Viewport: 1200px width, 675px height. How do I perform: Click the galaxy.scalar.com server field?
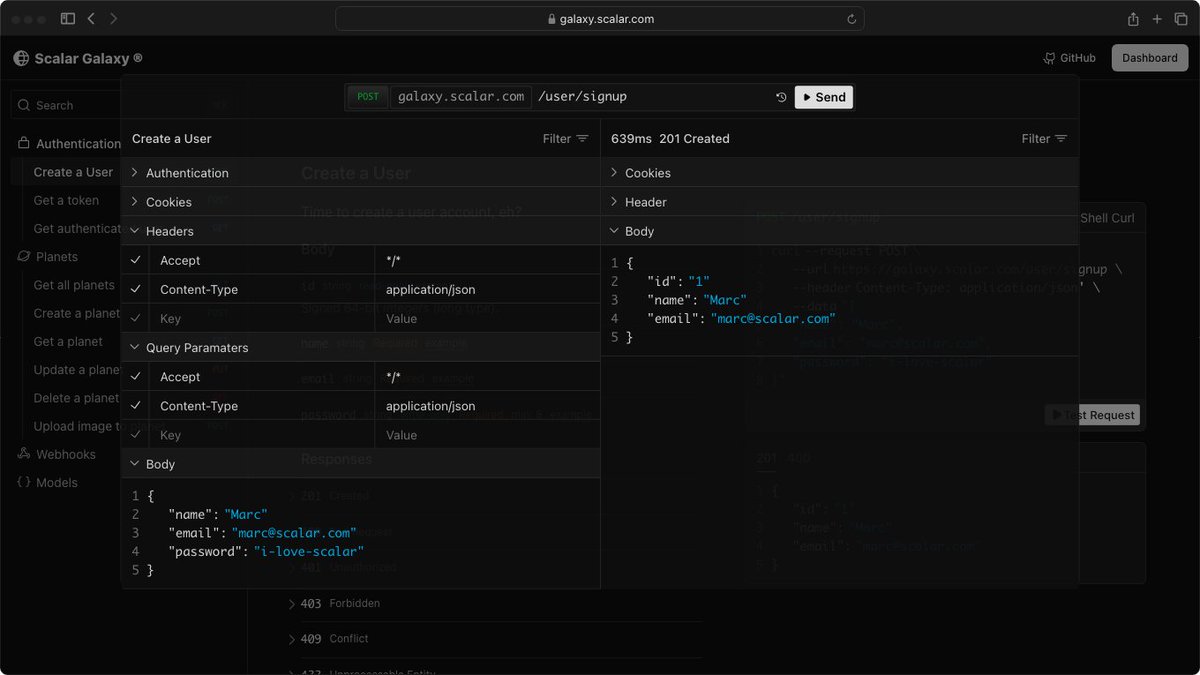(x=461, y=97)
